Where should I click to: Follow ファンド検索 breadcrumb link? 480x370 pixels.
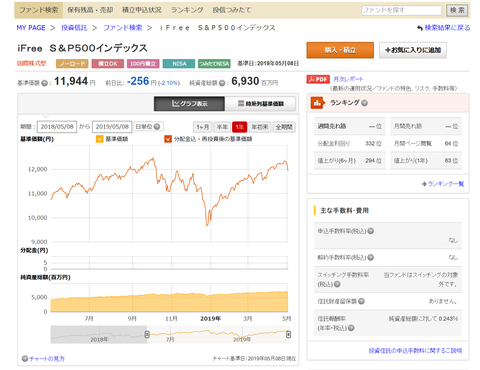(x=123, y=28)
